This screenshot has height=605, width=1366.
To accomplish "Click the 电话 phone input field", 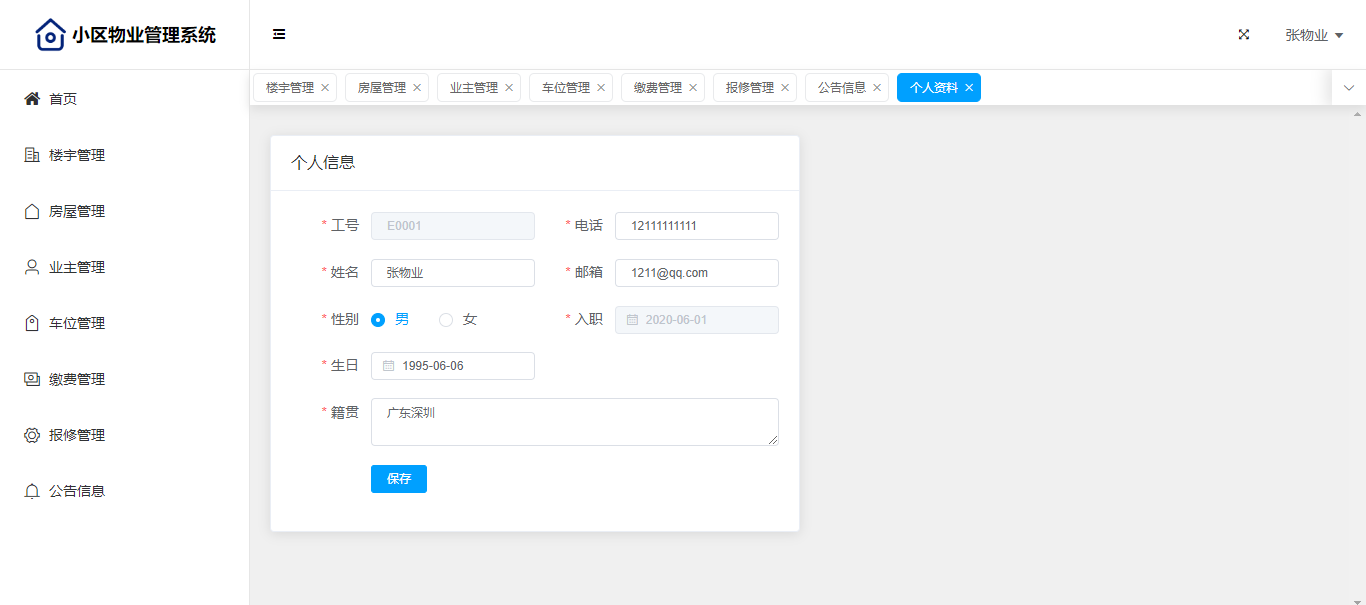I will (x=696, y=226).
